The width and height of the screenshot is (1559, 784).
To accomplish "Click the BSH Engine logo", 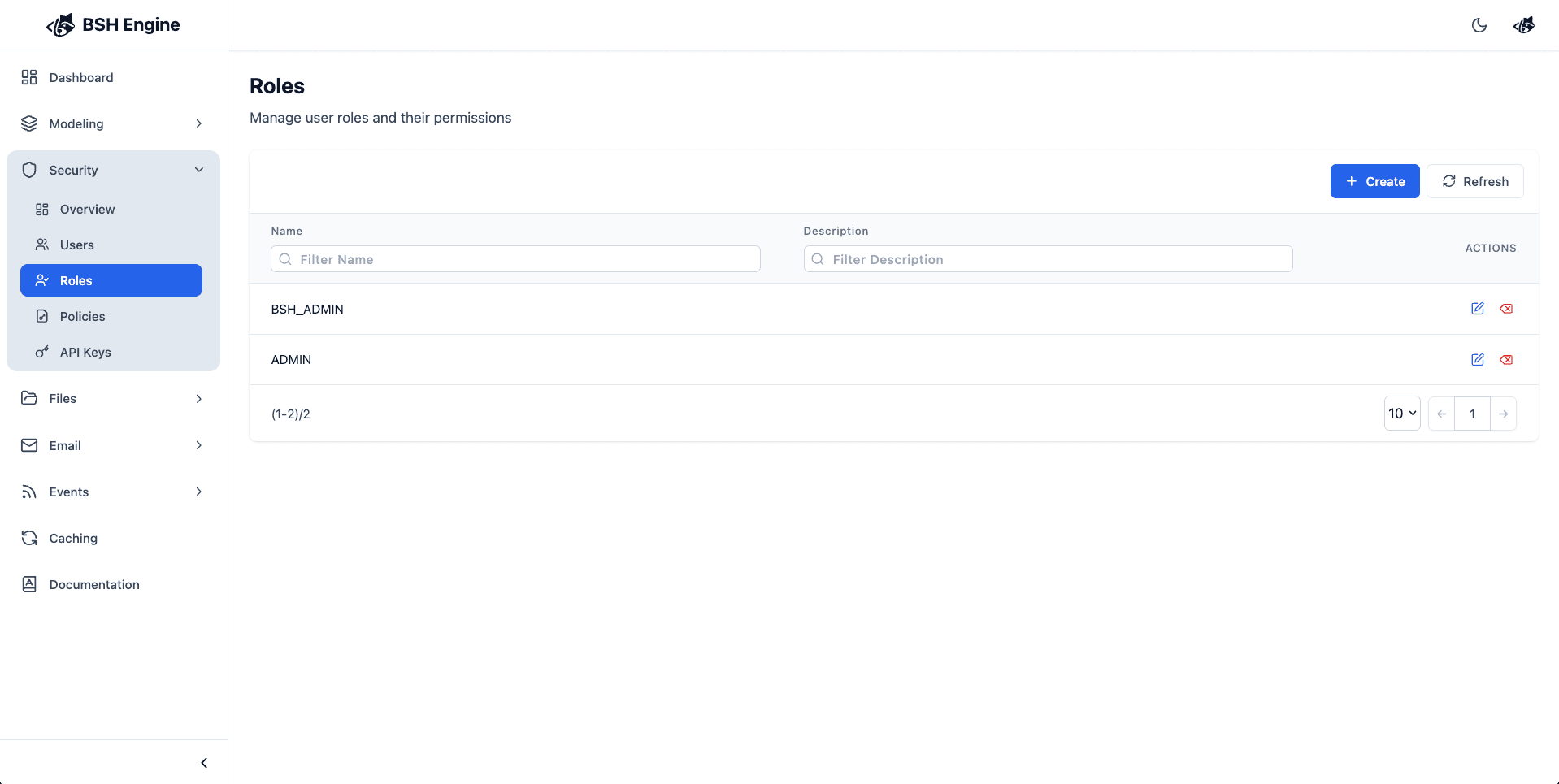I will coord(114,25).
